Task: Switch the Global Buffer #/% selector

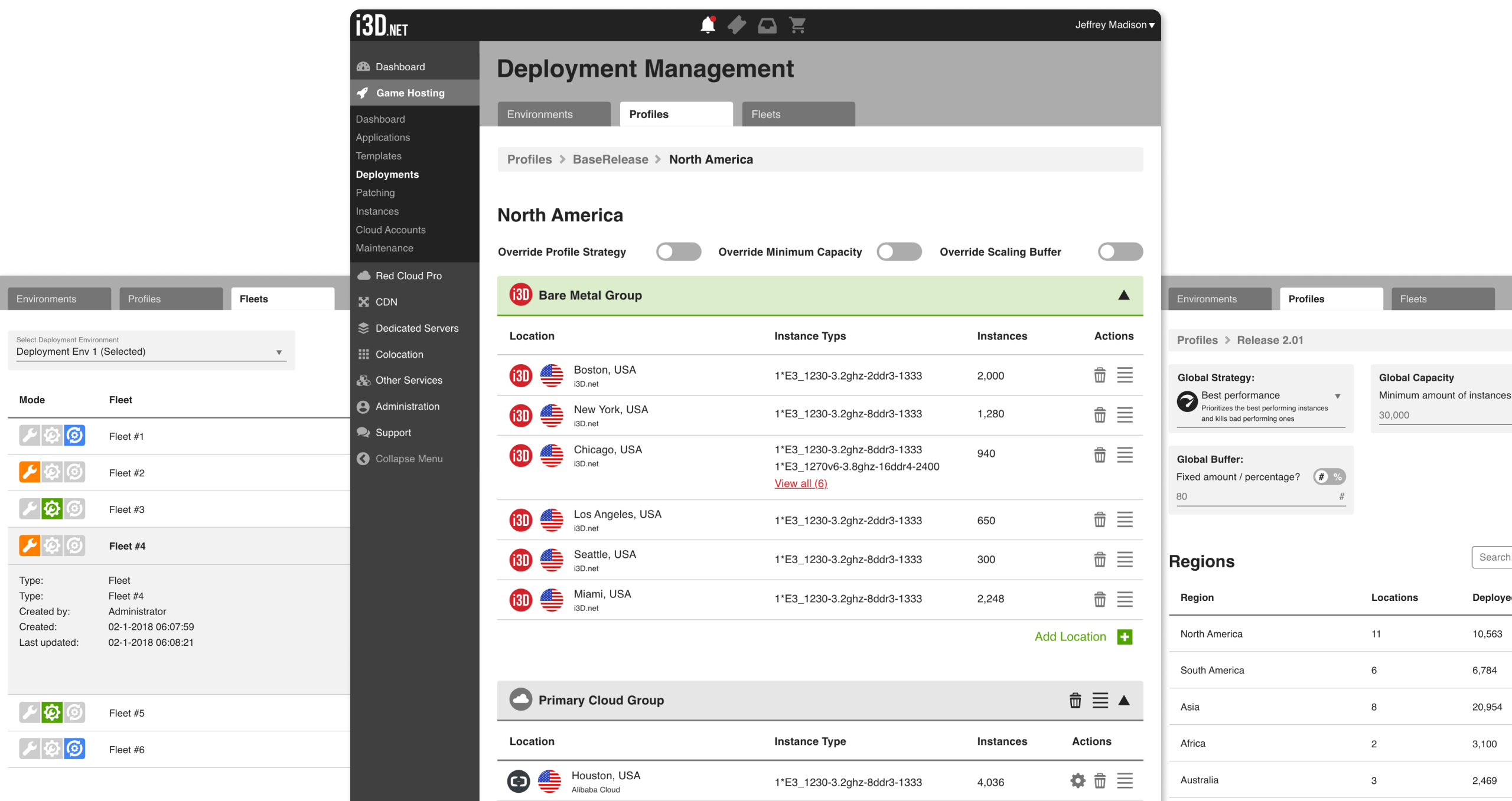Action: 1329,477
